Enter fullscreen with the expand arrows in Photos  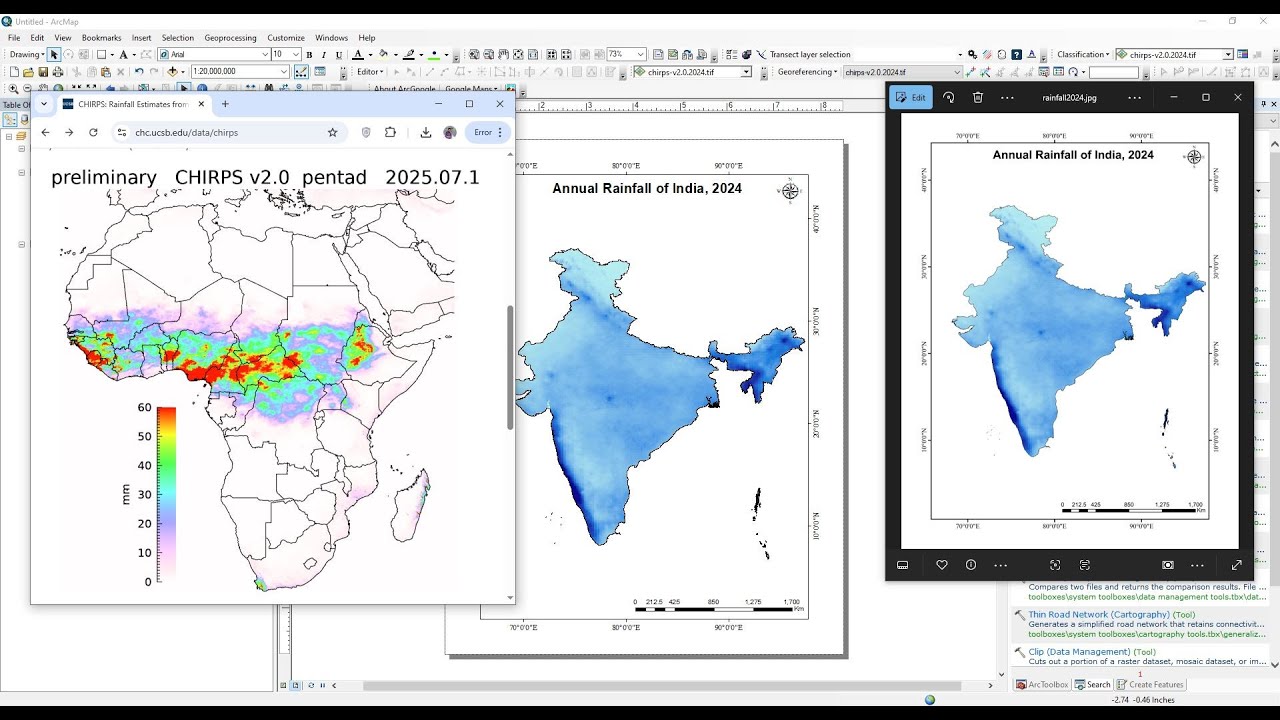(x=1236, y=565)
